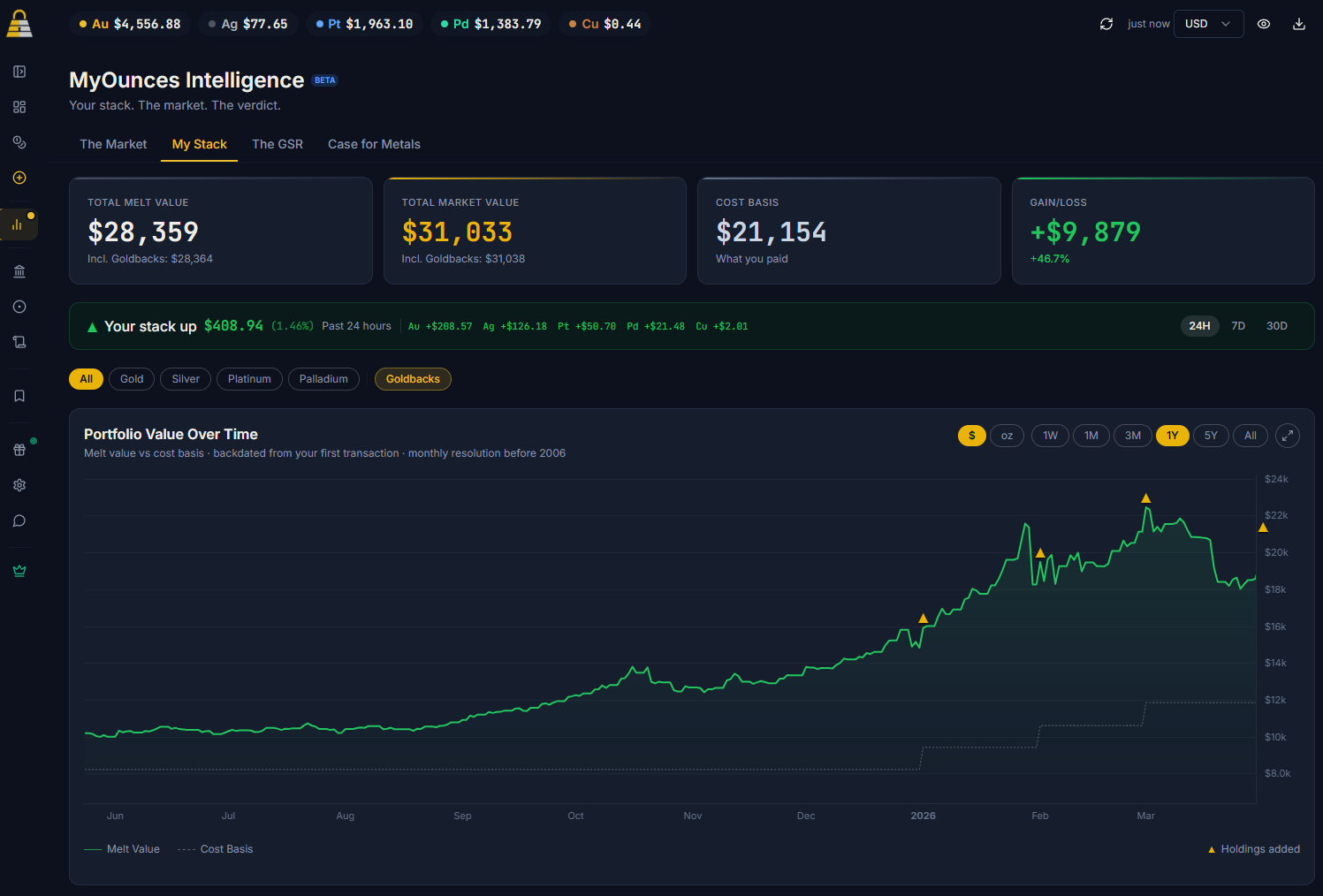Click the circle dot sidebar icon
Image resolution: width=1323 pixels, height=896 pixels.
click(19, 307)
